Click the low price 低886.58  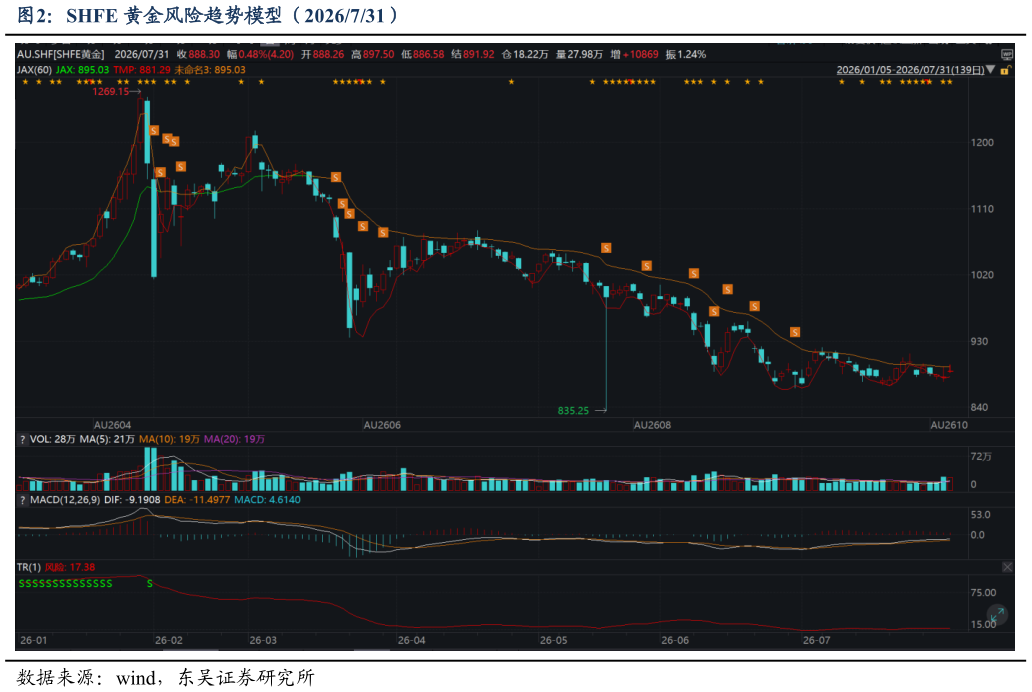423,55
